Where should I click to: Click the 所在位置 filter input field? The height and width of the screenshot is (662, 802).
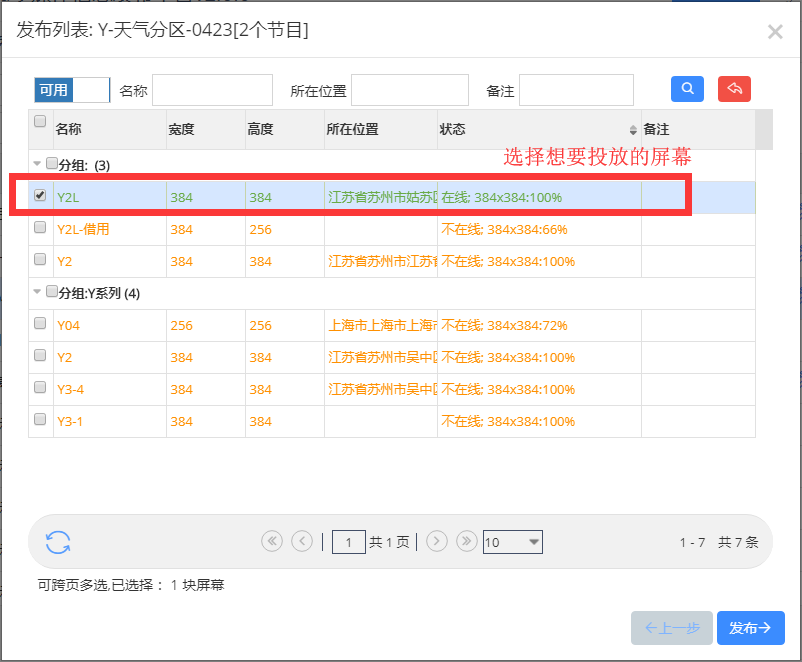point(410,90)
